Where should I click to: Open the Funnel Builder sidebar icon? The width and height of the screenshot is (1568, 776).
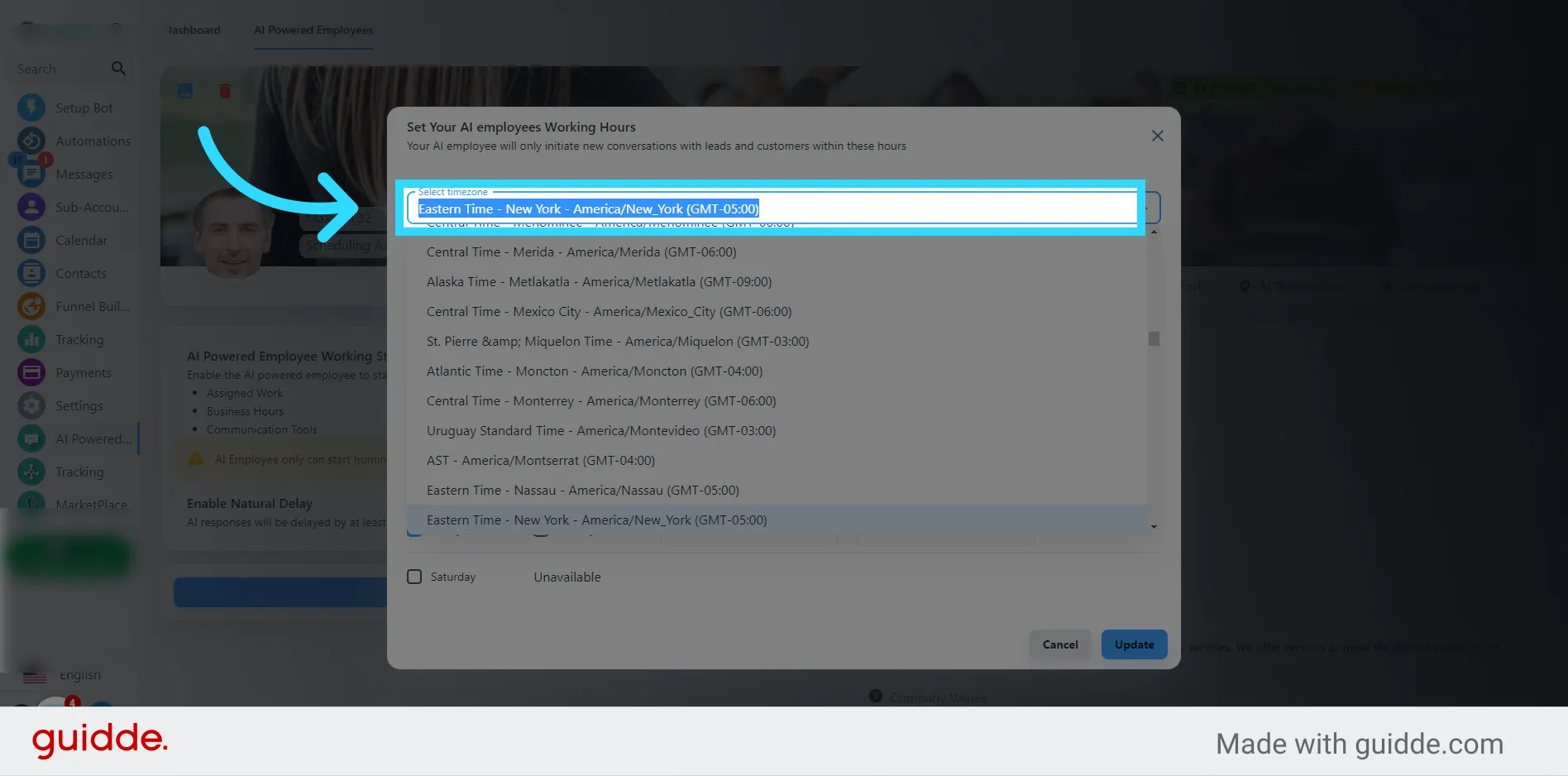31,306
